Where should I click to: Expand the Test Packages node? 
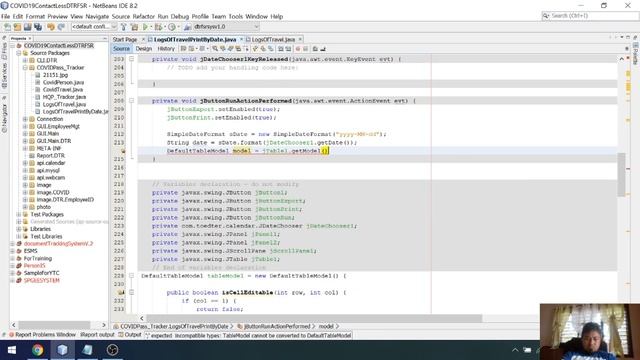coord(19,214)
